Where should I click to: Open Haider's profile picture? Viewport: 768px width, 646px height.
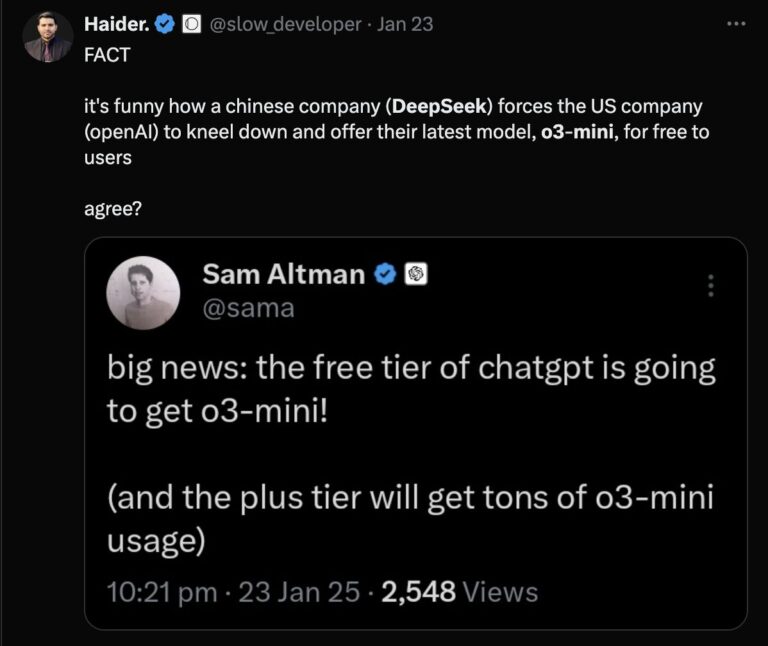pyautogui.click(x=48, y=38)
